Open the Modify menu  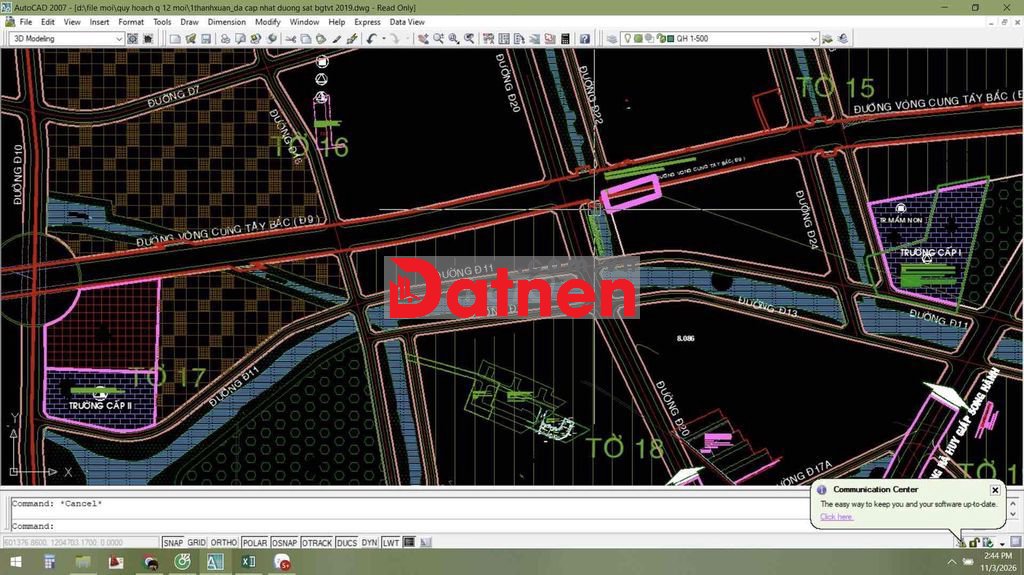click(x=267, y=22)
